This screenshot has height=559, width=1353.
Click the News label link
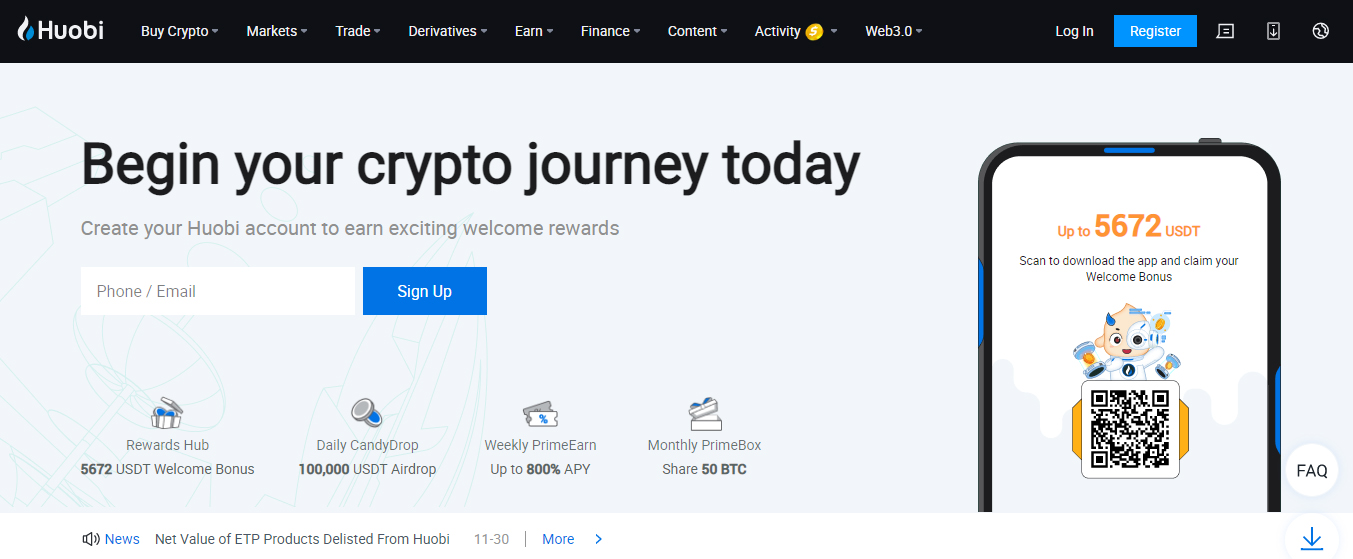click(122, 539)
